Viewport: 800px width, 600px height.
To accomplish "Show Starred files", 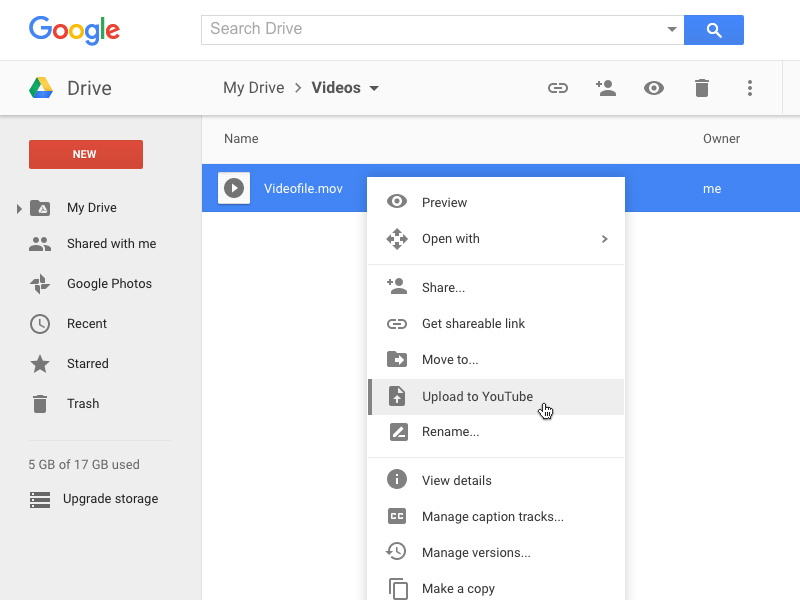I will 88,363.
